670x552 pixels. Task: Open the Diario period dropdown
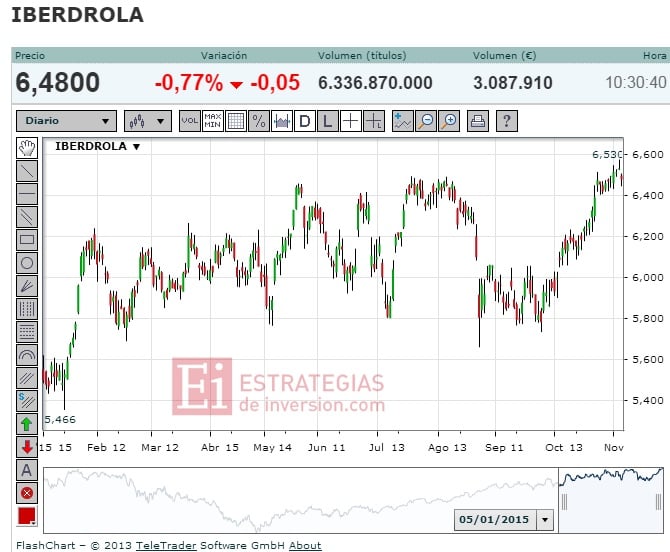(67, 121)
